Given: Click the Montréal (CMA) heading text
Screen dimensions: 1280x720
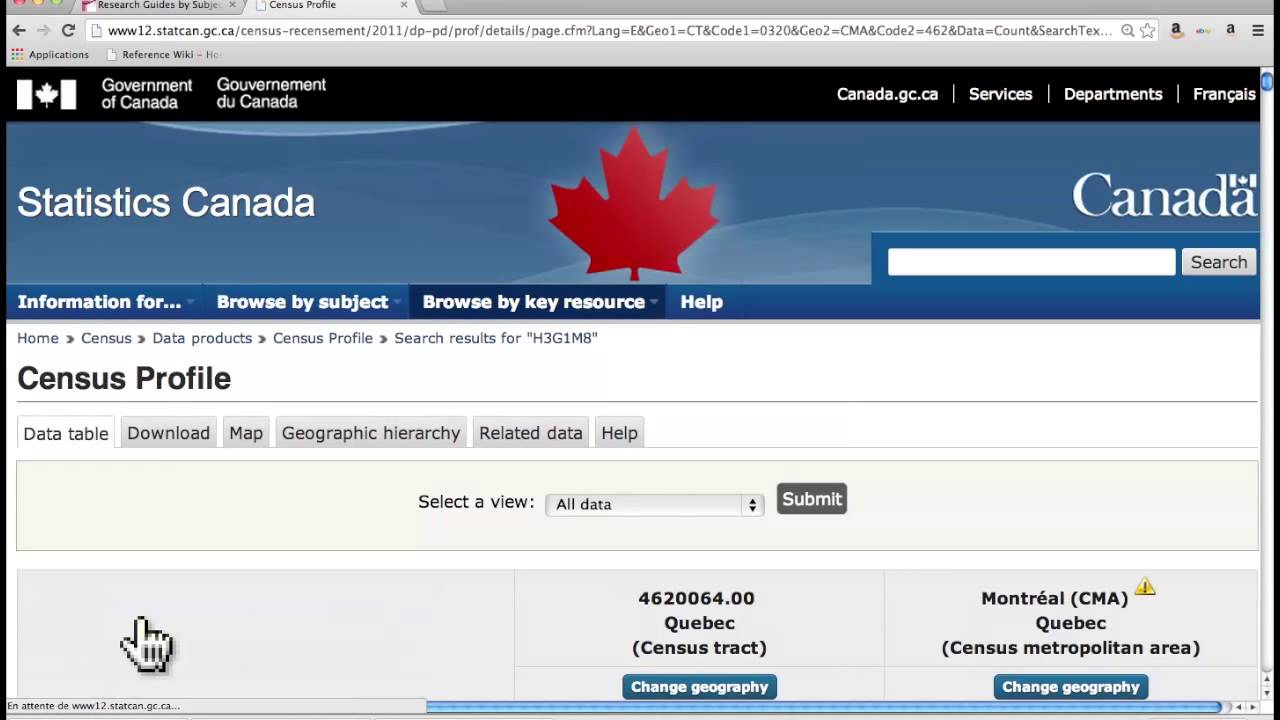Looking at the screenshot, I should pos(1054,598).
